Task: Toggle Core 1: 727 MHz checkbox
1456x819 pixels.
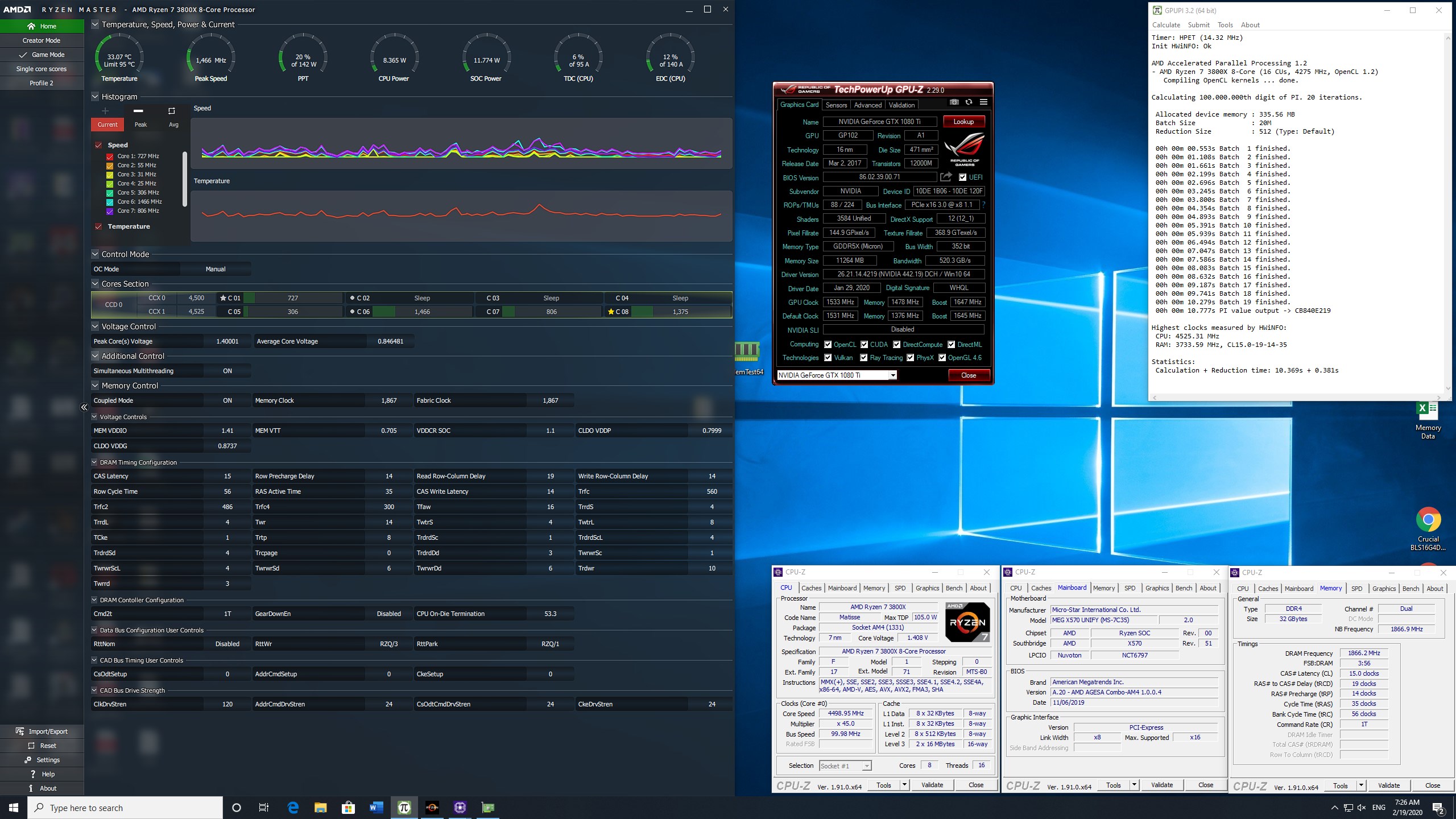Action: 110,156
